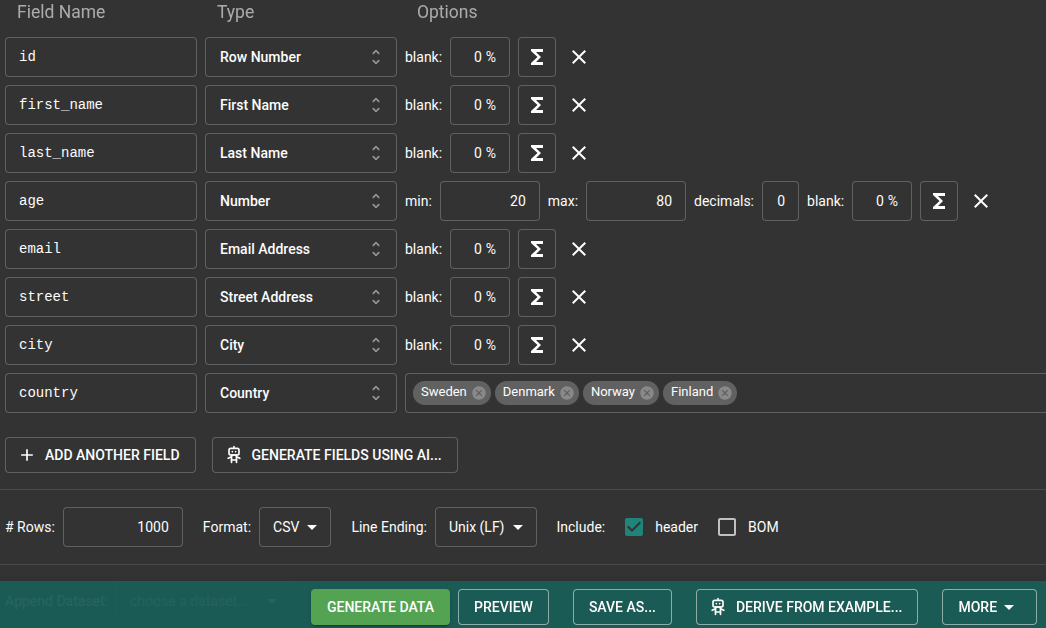The image size is (1046, 628).
Task: Open the First Name type selector
Action: 301,105
